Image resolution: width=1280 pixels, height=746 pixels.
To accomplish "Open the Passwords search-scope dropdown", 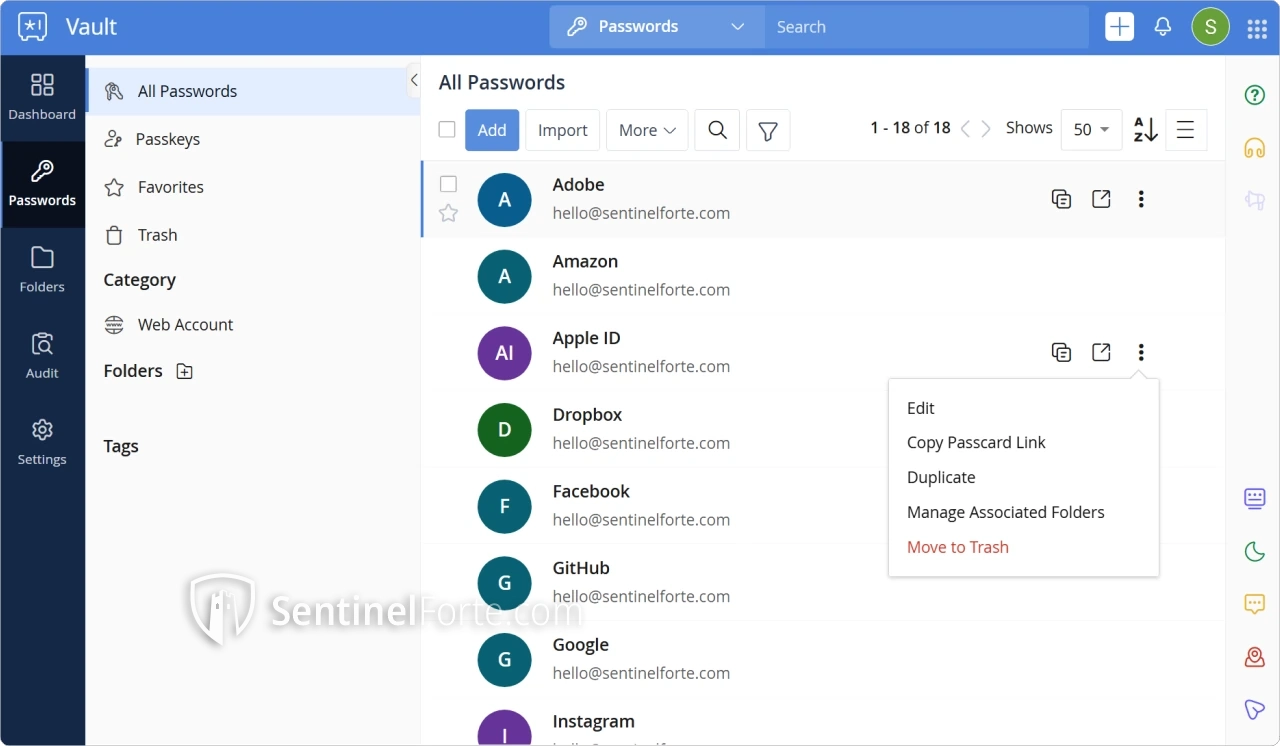I will click(x=657, y=27).
